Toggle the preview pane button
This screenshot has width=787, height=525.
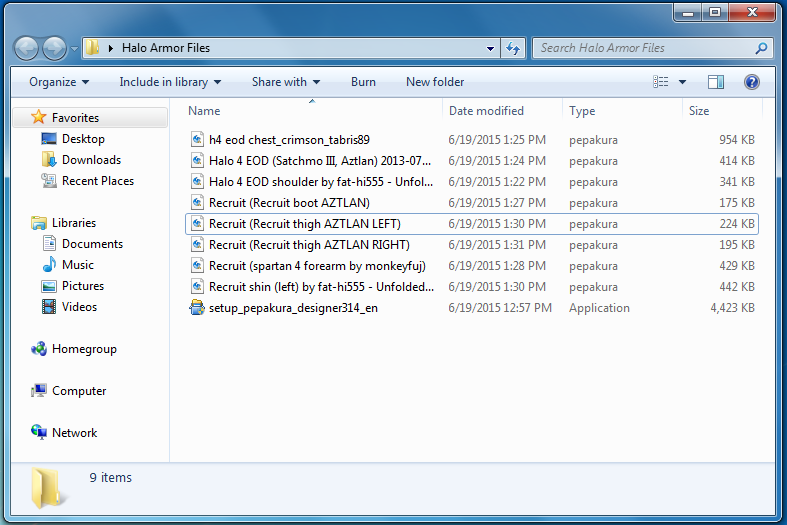[x=716, y=82]
